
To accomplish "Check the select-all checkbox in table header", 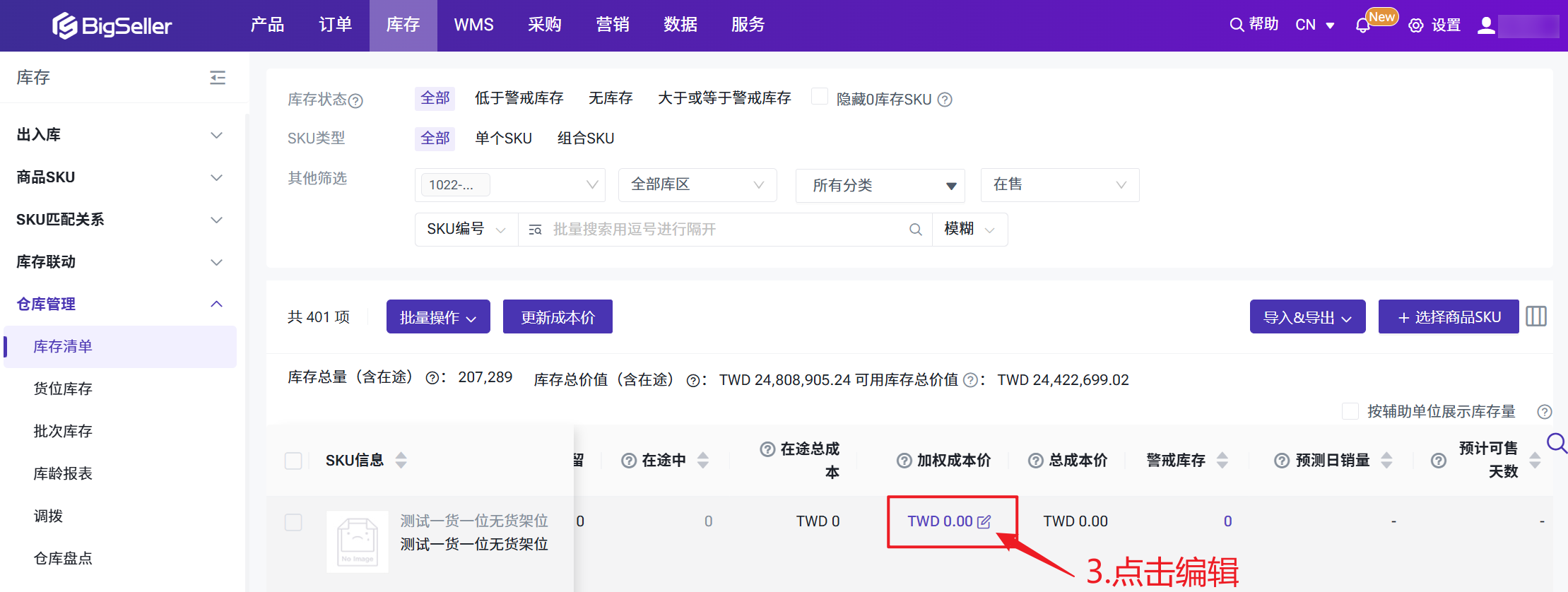I will tap(293, 461).
